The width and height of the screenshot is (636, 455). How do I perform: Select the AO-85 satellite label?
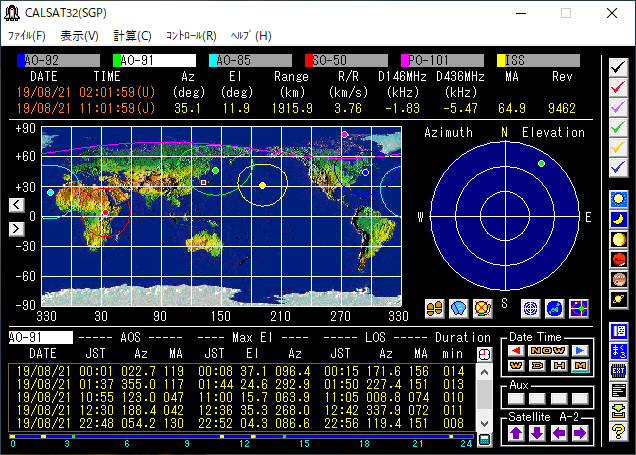[x=250, y=60]
